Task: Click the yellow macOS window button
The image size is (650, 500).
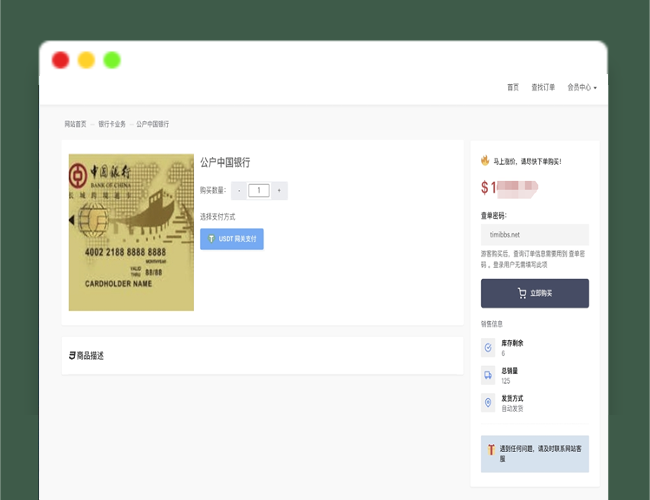Action: (x=86, y=60)
